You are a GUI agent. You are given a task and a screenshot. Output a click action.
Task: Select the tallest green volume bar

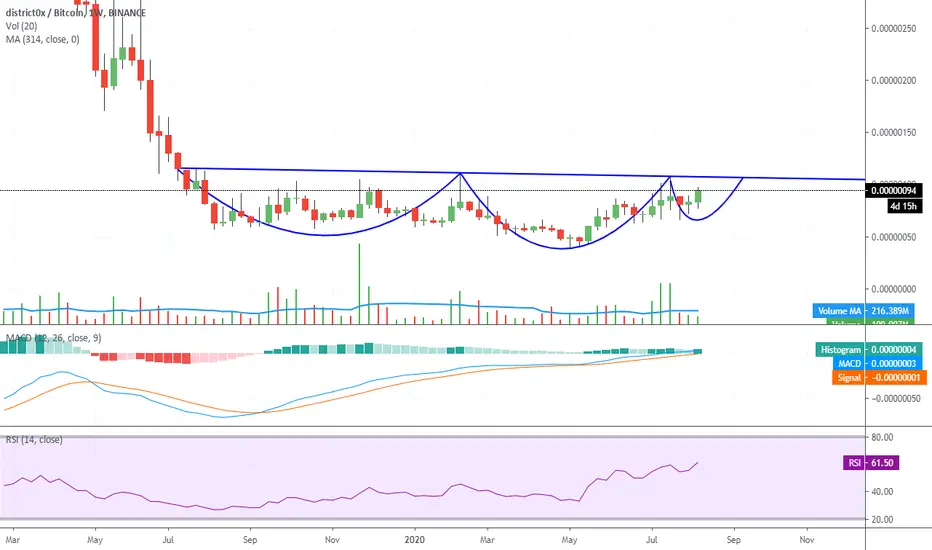(360, 284)
